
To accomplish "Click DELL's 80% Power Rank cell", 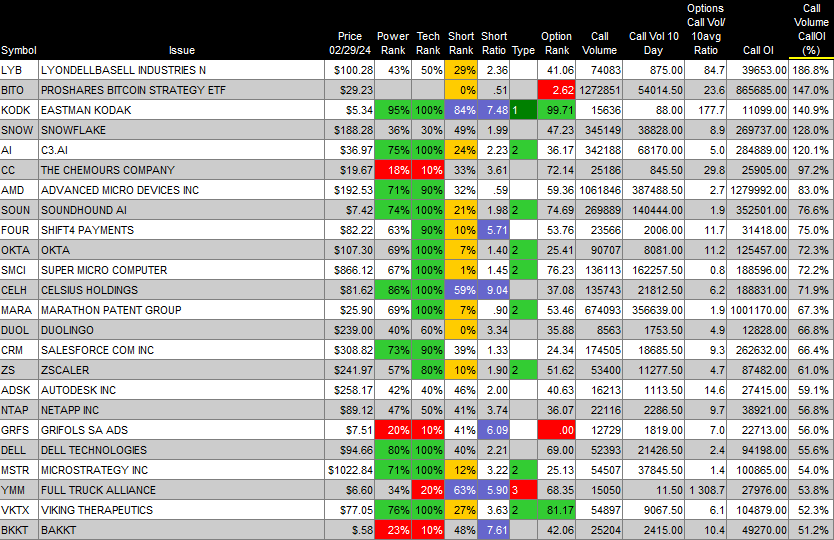I will (393, 450).
